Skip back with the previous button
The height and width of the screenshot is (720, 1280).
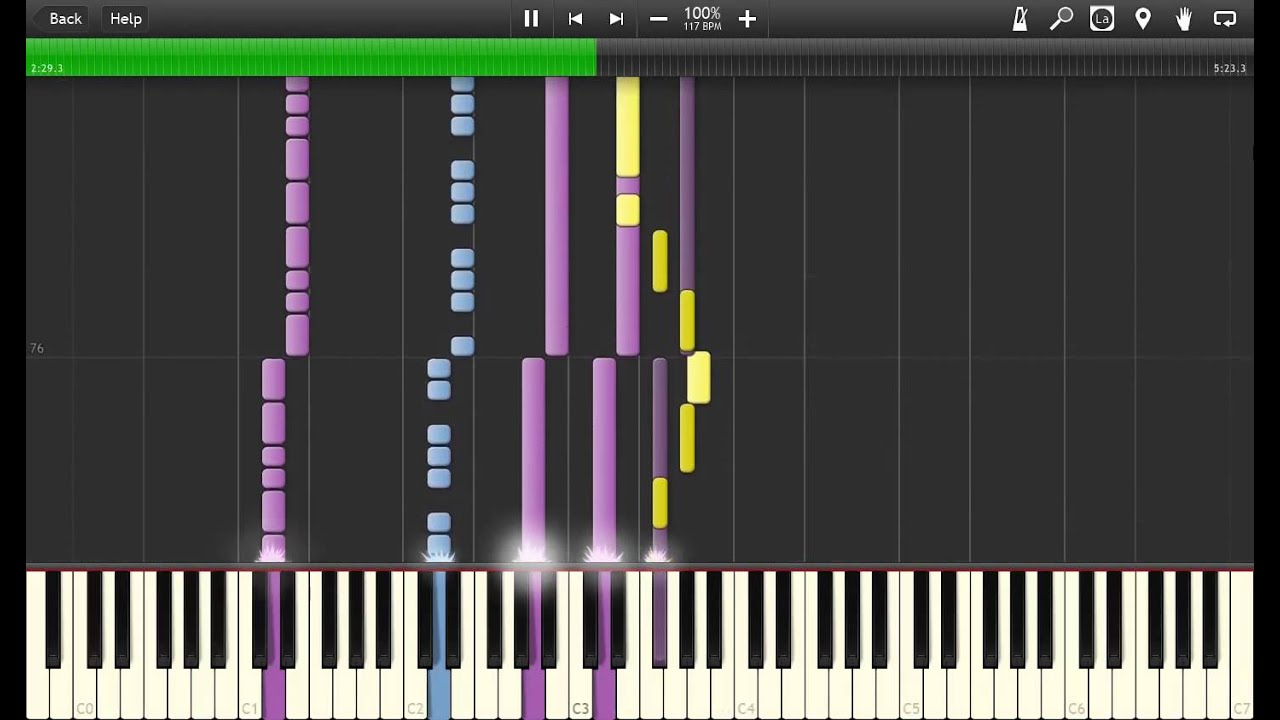[x=575, y=18]
